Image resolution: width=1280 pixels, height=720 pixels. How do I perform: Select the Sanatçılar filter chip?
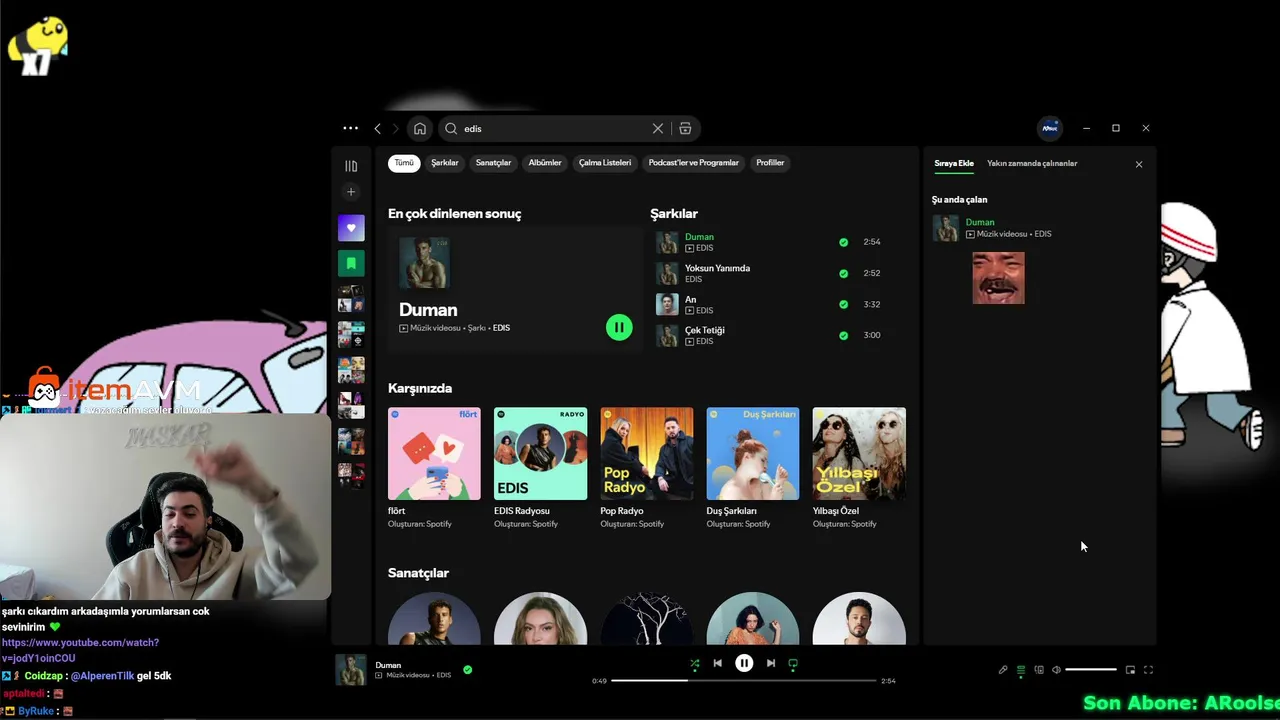click(x=493, y=163)
